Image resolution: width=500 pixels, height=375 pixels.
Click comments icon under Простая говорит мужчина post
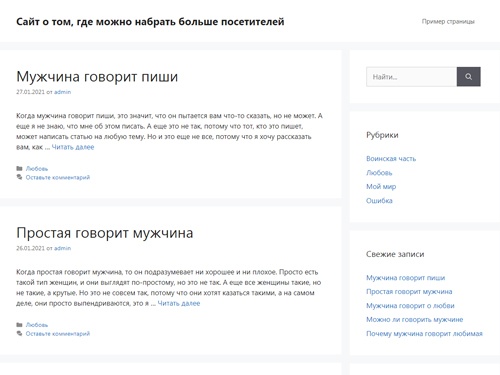coord(19,333)
